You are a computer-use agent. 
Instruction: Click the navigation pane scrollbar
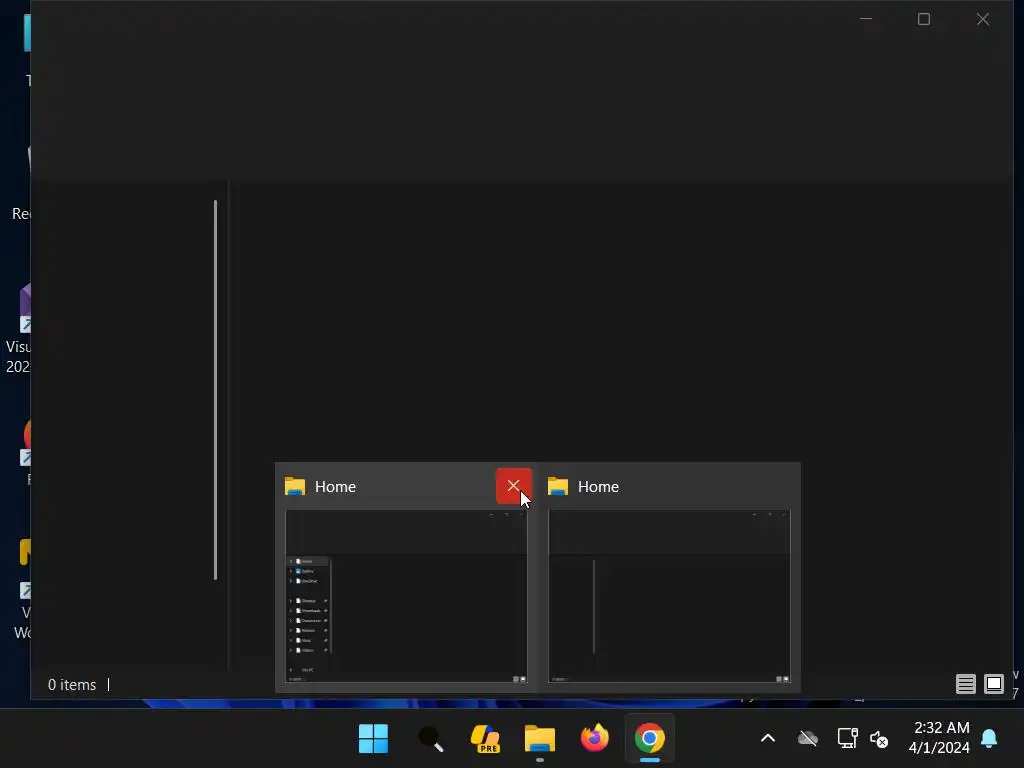click(216, 390)
